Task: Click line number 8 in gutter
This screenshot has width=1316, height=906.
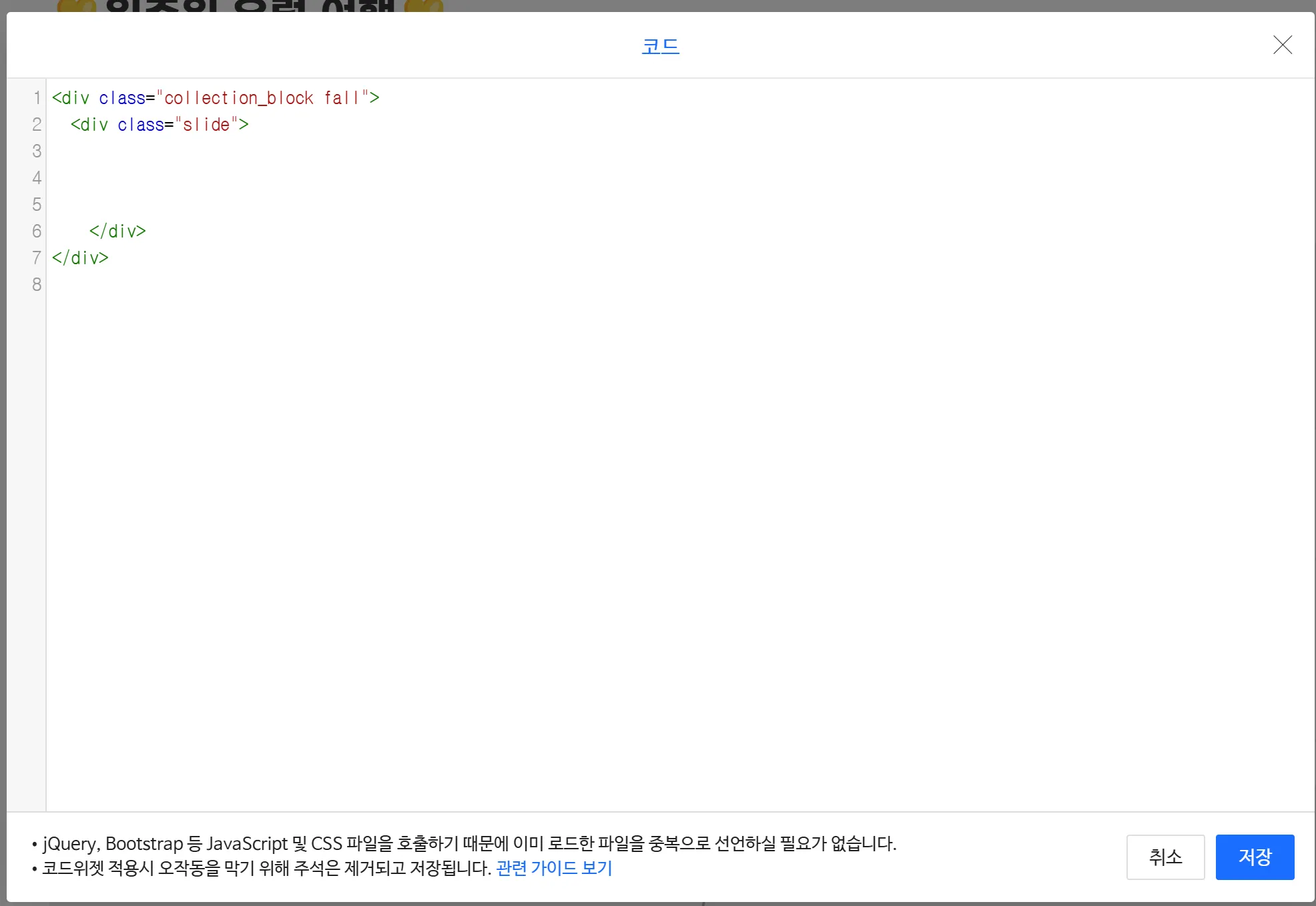Action: click(x=37, y=285)
